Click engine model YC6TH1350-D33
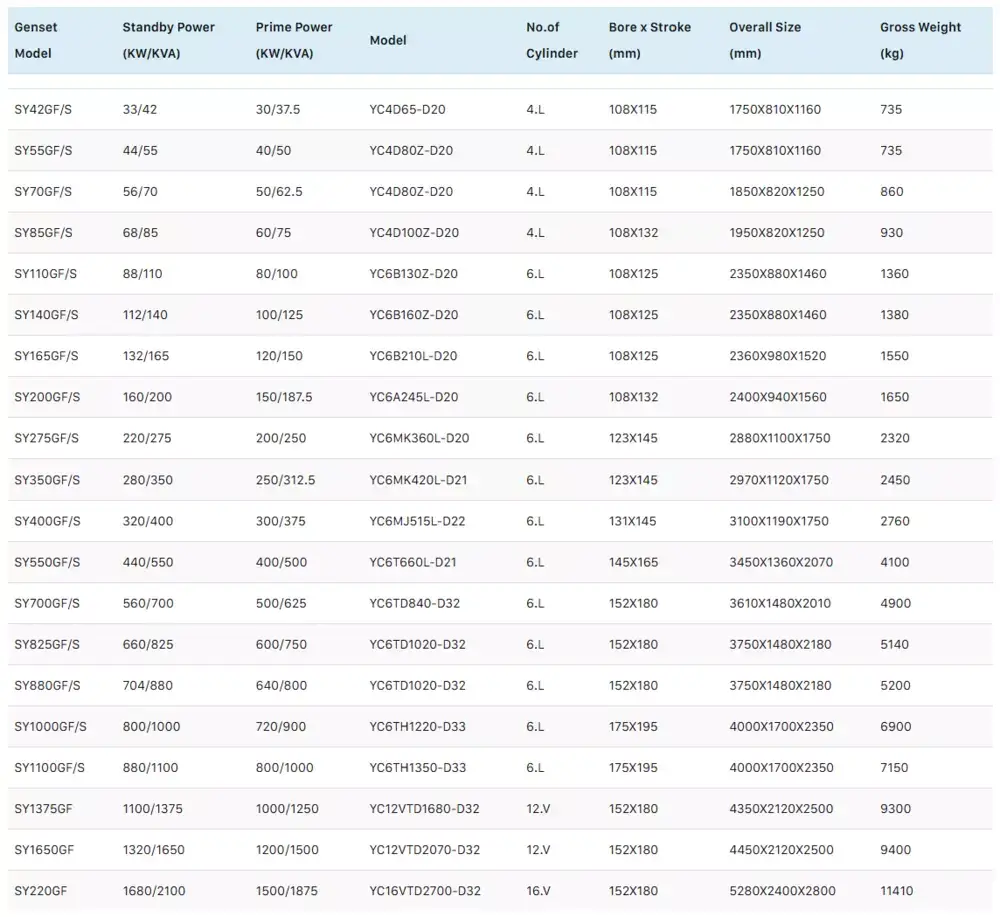 (417, 767)
